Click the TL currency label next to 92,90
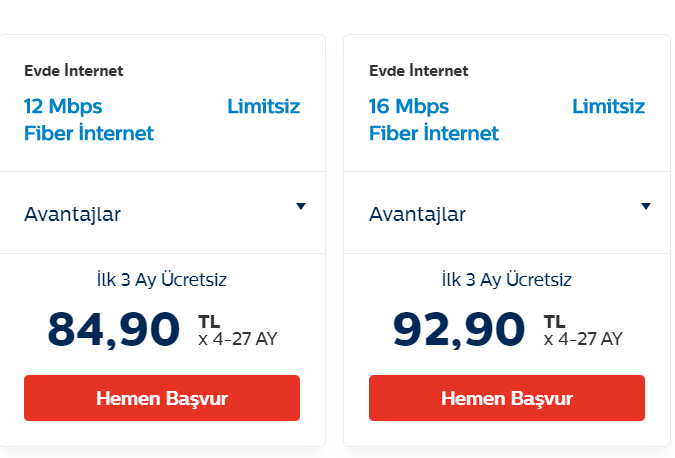This screenshot has height=458, width=675. (554, 321)
